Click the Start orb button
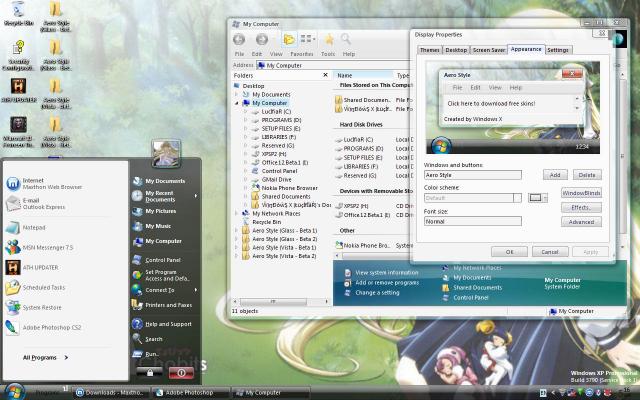Screen dimensions: 640x400 point(15,392)
